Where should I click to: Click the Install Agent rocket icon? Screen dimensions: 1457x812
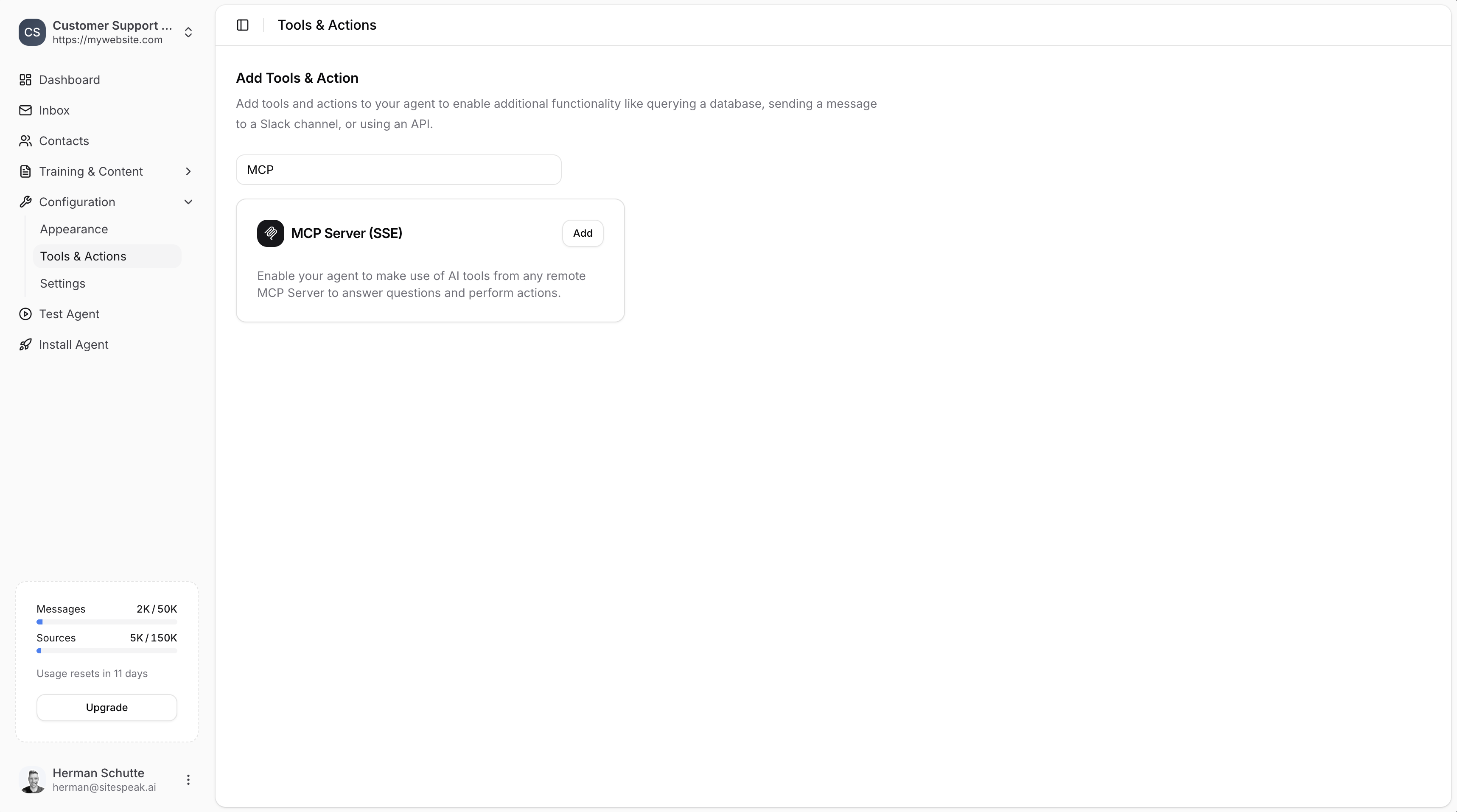pos(25,344)
